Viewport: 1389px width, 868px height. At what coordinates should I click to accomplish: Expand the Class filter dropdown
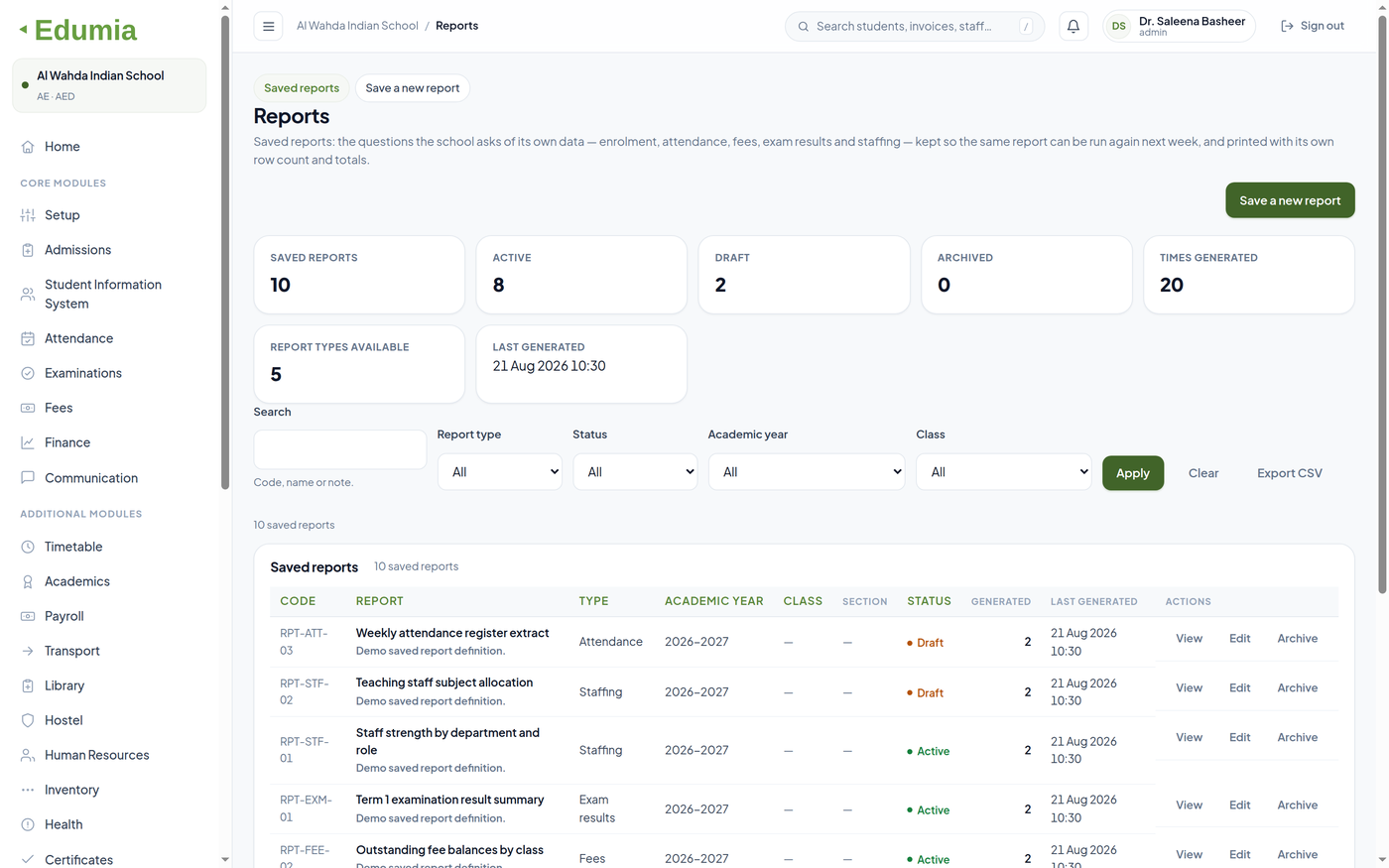click(1004, 472)
